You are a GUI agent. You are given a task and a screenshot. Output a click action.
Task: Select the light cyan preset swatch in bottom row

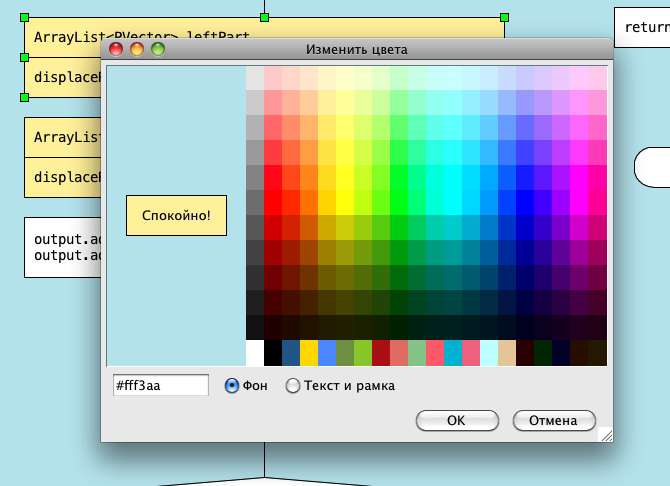click(x=489, y=353)
